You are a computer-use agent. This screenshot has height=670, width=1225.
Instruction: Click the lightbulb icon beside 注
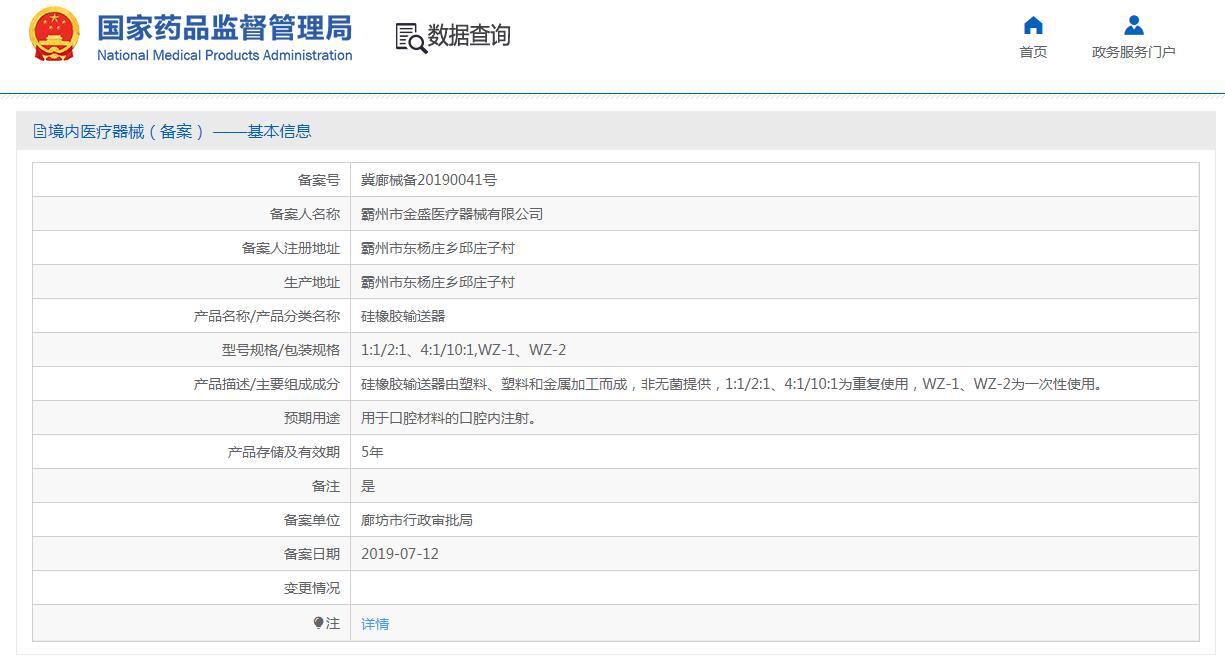(x=318, y=623)
